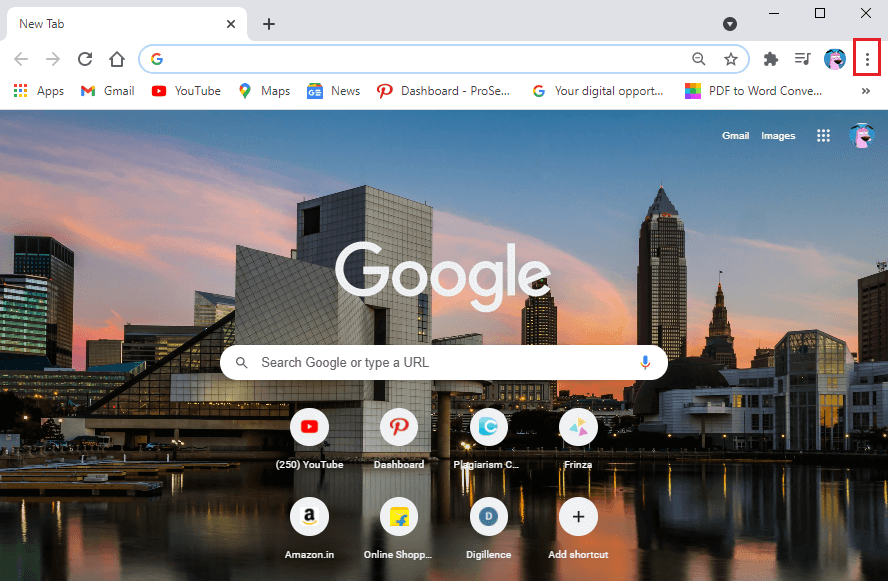Open the News bookmark

(334, 91)
